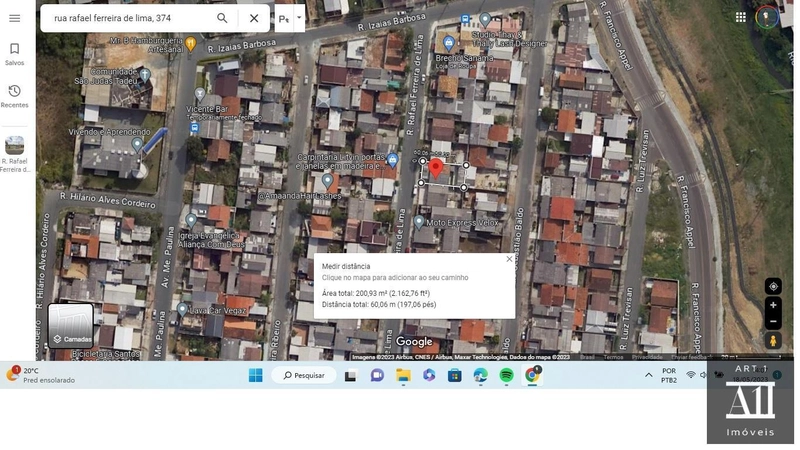This screenshot has width=800, height=450.
Task: Select Lava Car Vegaz marker
Action: click(x=182, y=310)
